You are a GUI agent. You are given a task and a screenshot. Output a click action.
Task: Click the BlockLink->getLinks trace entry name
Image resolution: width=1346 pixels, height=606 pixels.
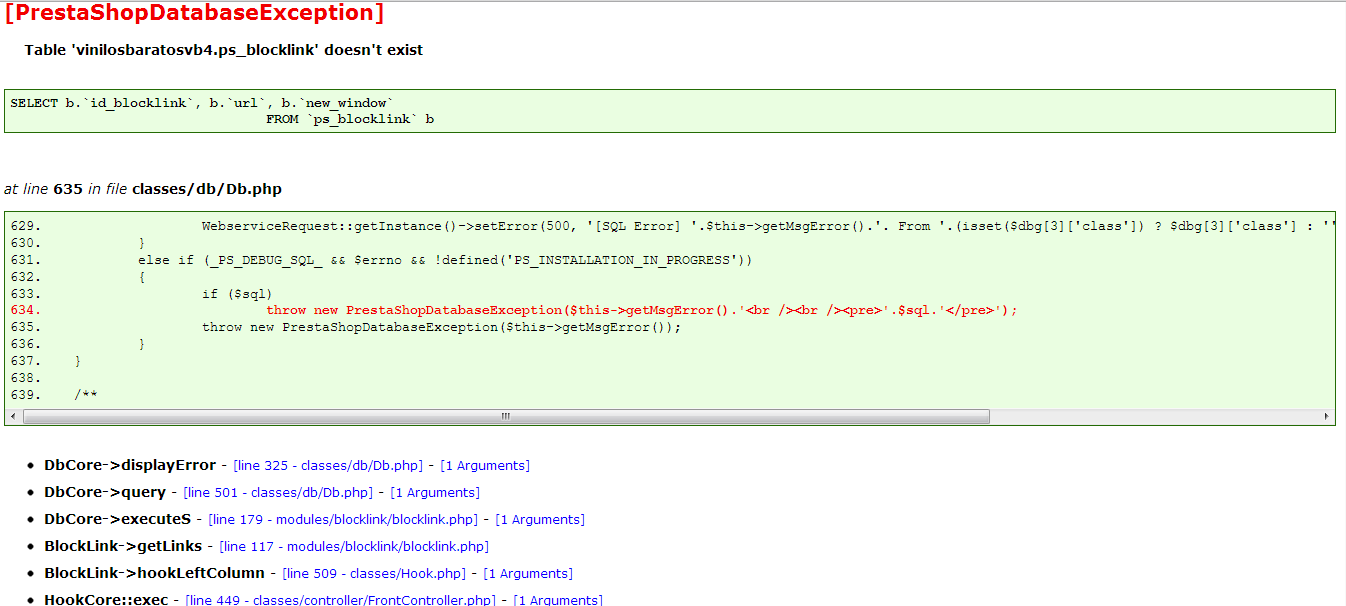pyautogui.click(x=123, y=547)
